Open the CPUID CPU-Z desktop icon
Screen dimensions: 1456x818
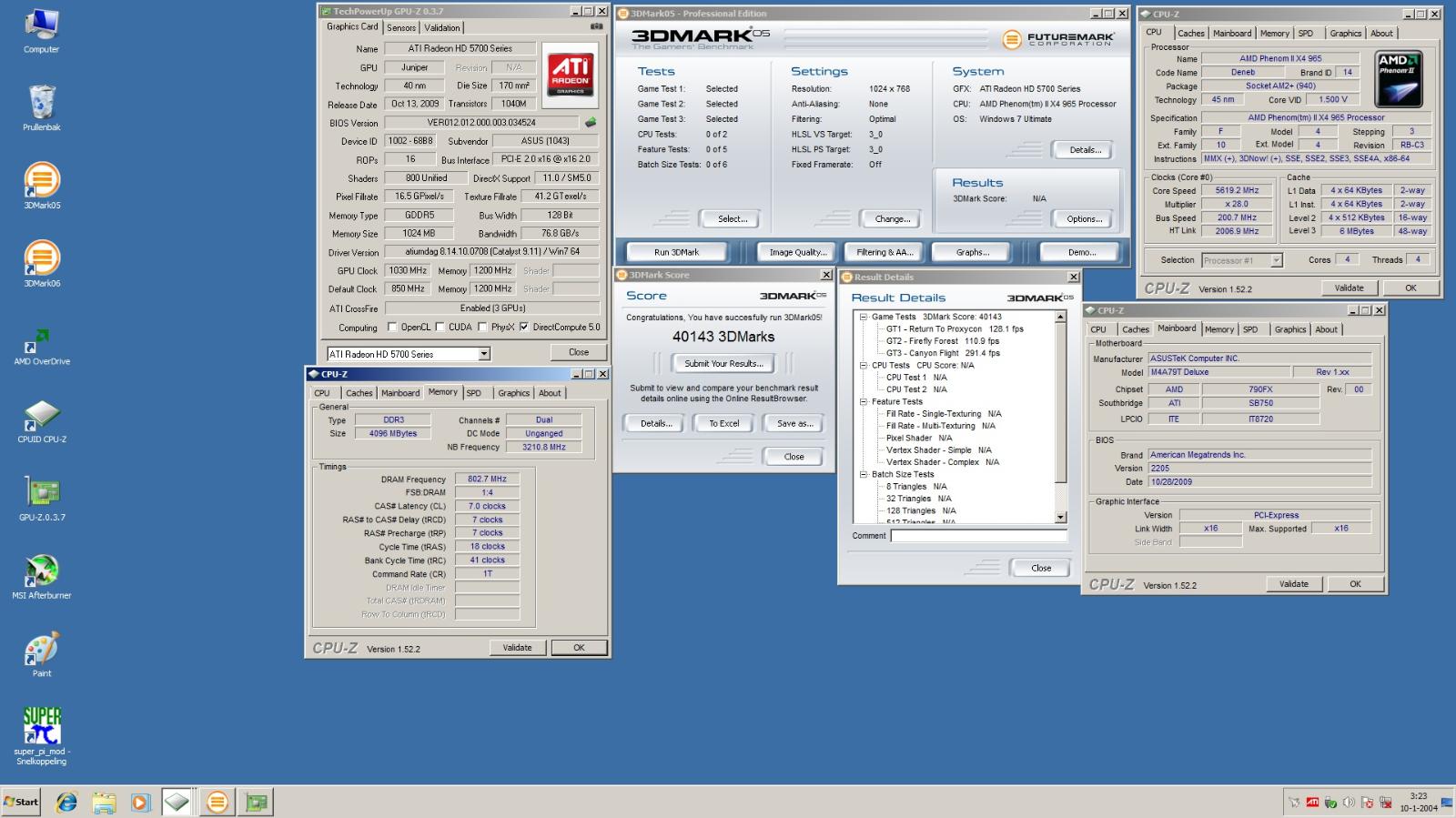(x=42, y=421)
